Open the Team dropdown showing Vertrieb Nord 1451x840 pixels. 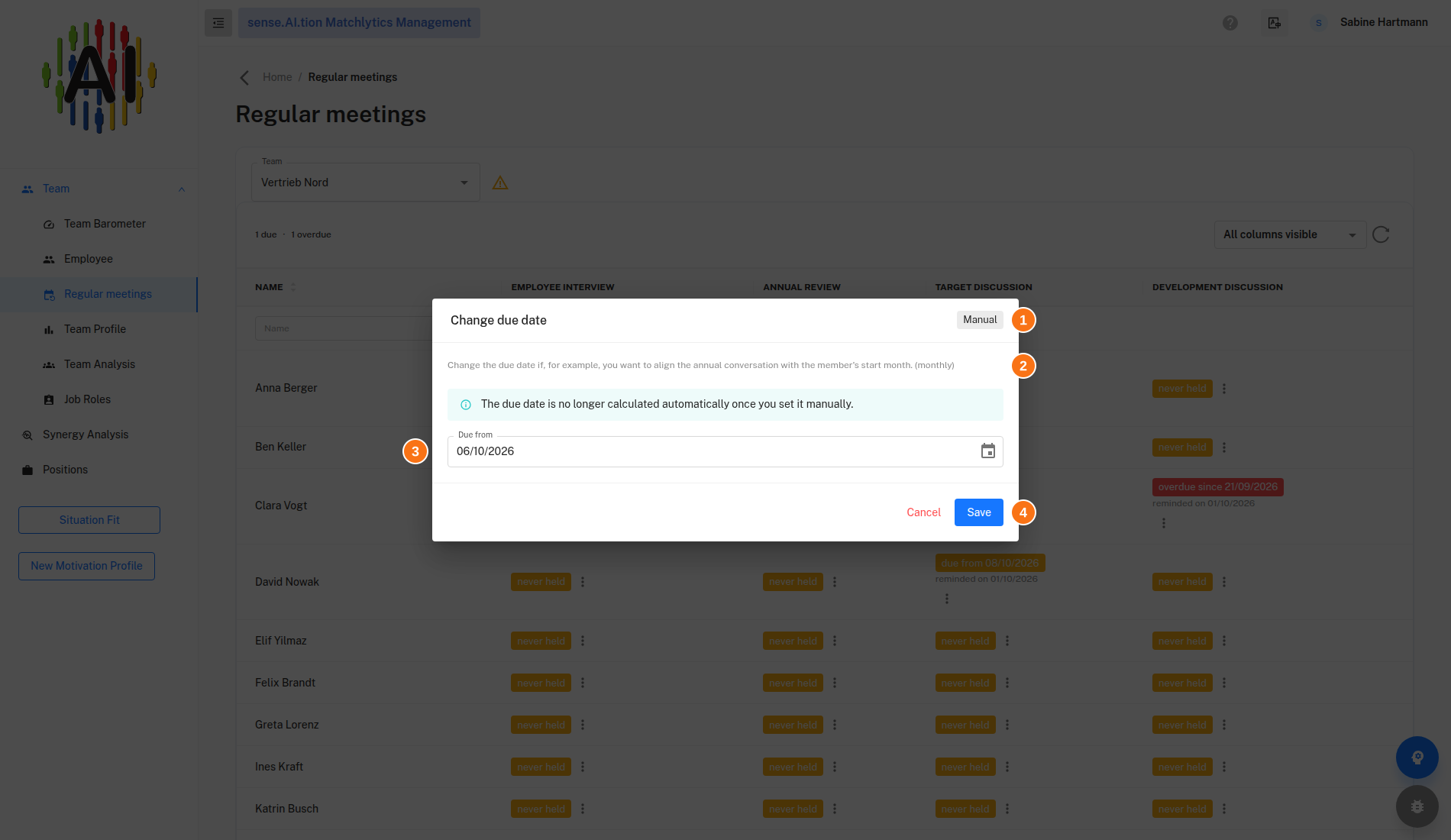[x=366, y=183]
